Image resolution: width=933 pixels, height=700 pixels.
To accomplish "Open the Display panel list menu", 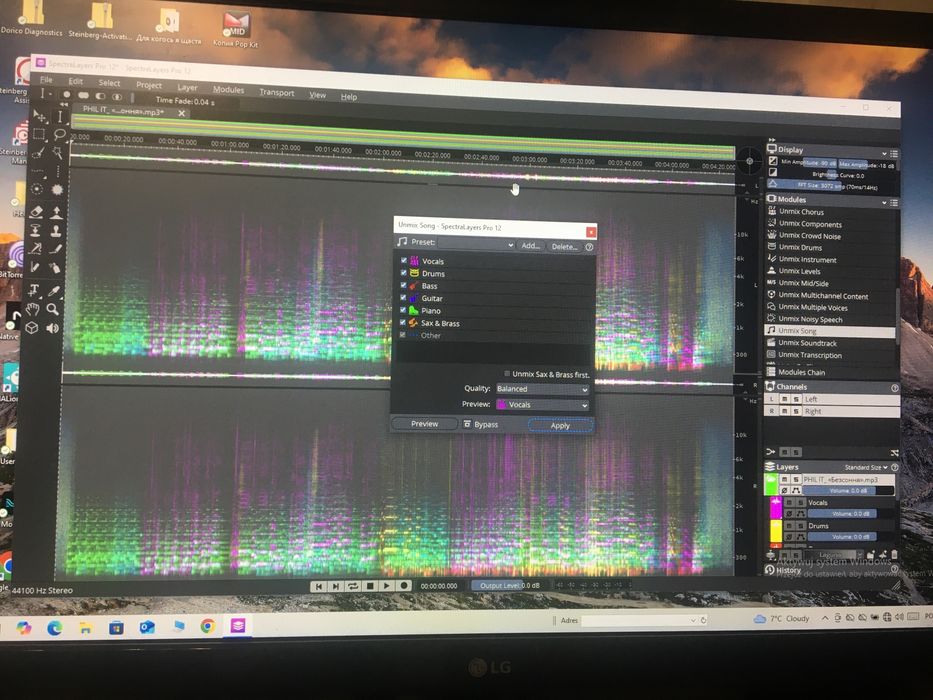I will [x=894, y=154].
